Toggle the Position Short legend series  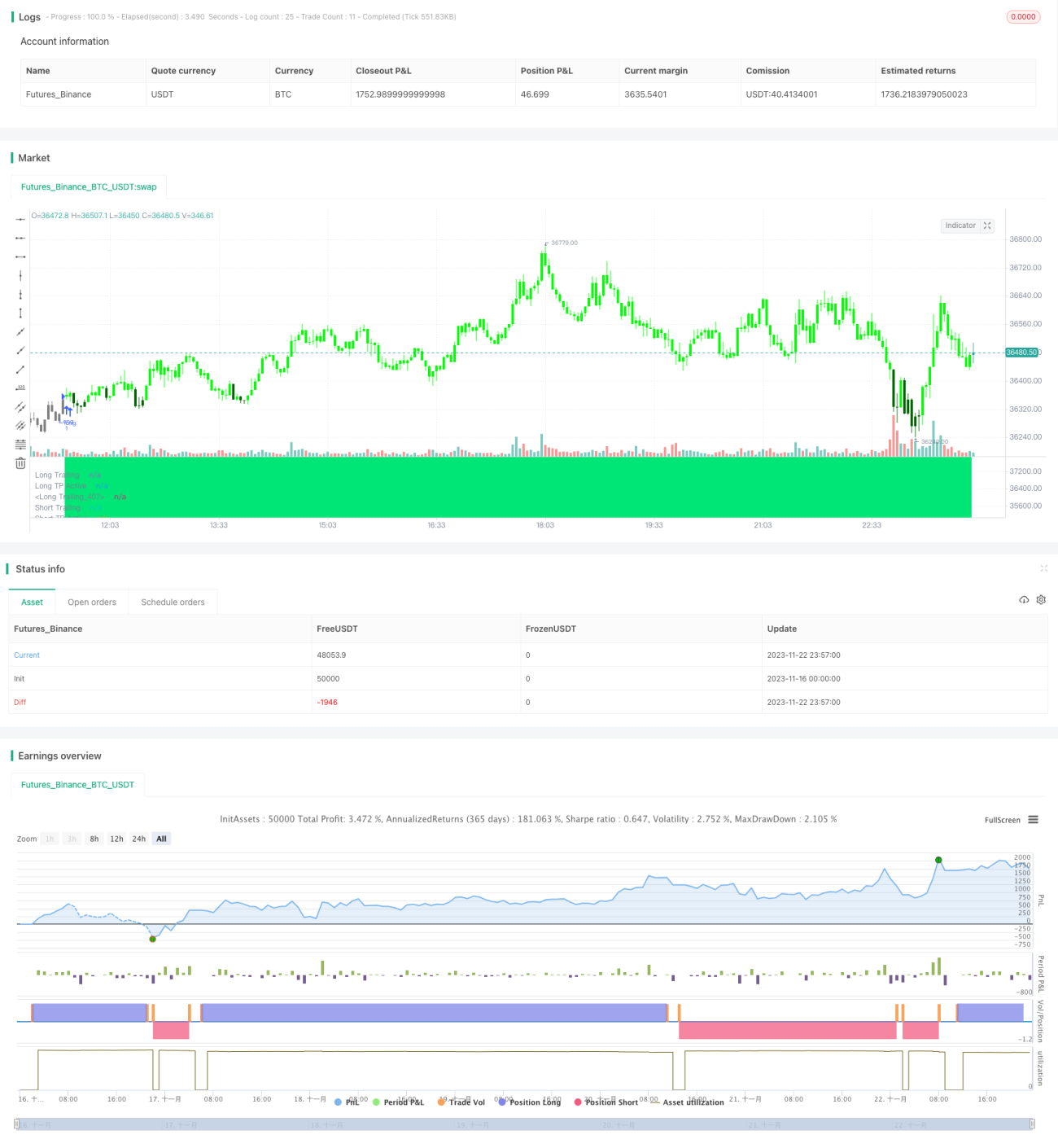[606, 1102]
